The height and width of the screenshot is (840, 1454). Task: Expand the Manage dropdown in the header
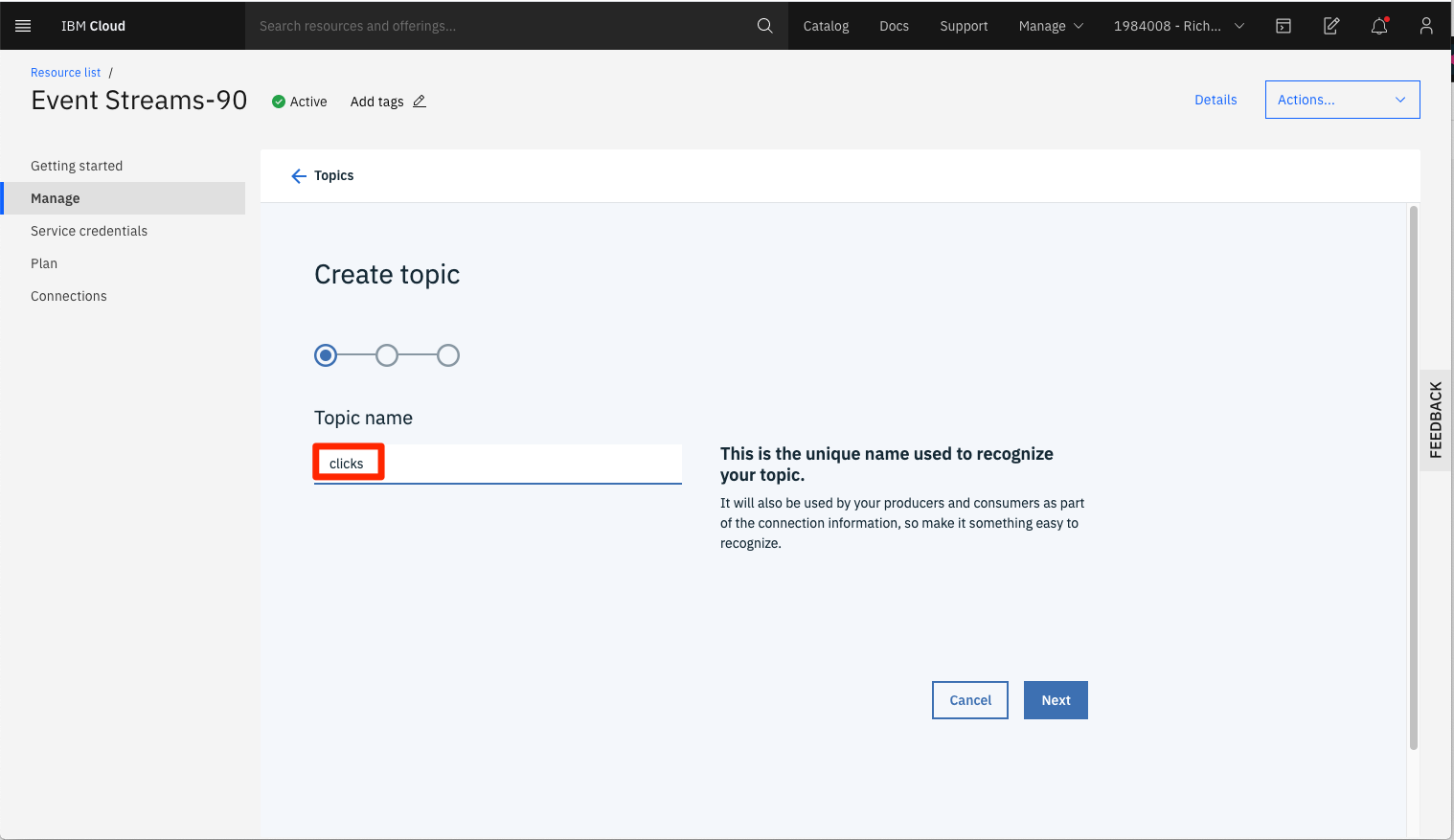click(1051, 26)
